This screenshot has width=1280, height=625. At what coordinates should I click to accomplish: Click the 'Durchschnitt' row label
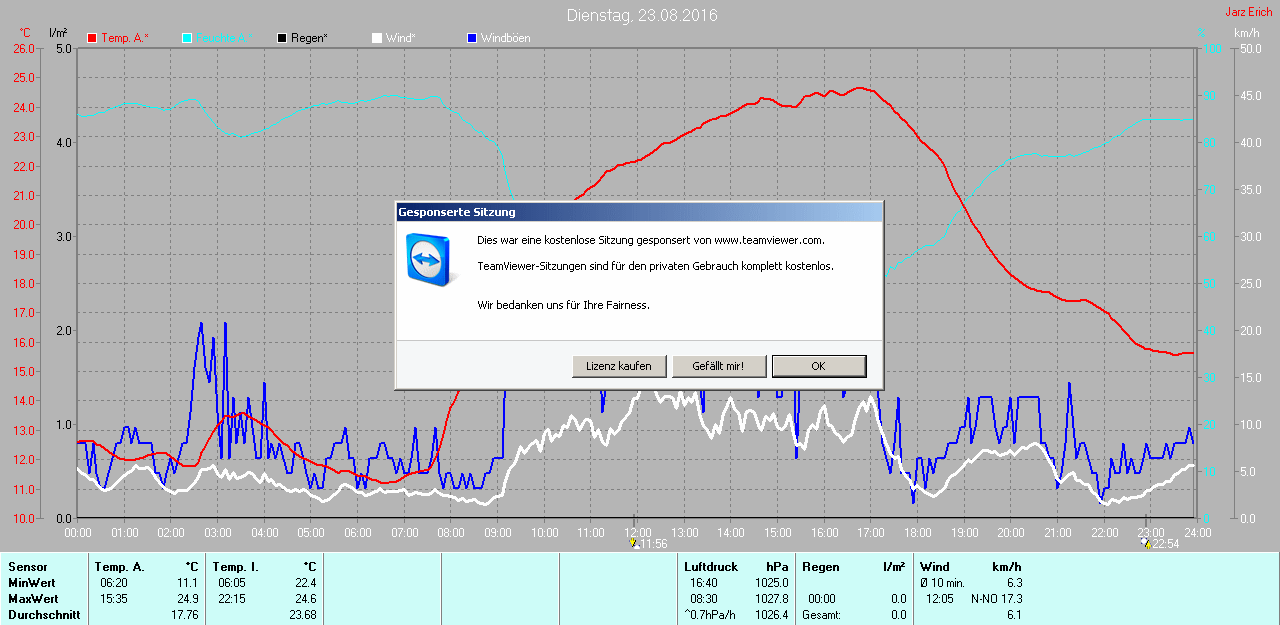pyautogui.click(x=43, y=615)
